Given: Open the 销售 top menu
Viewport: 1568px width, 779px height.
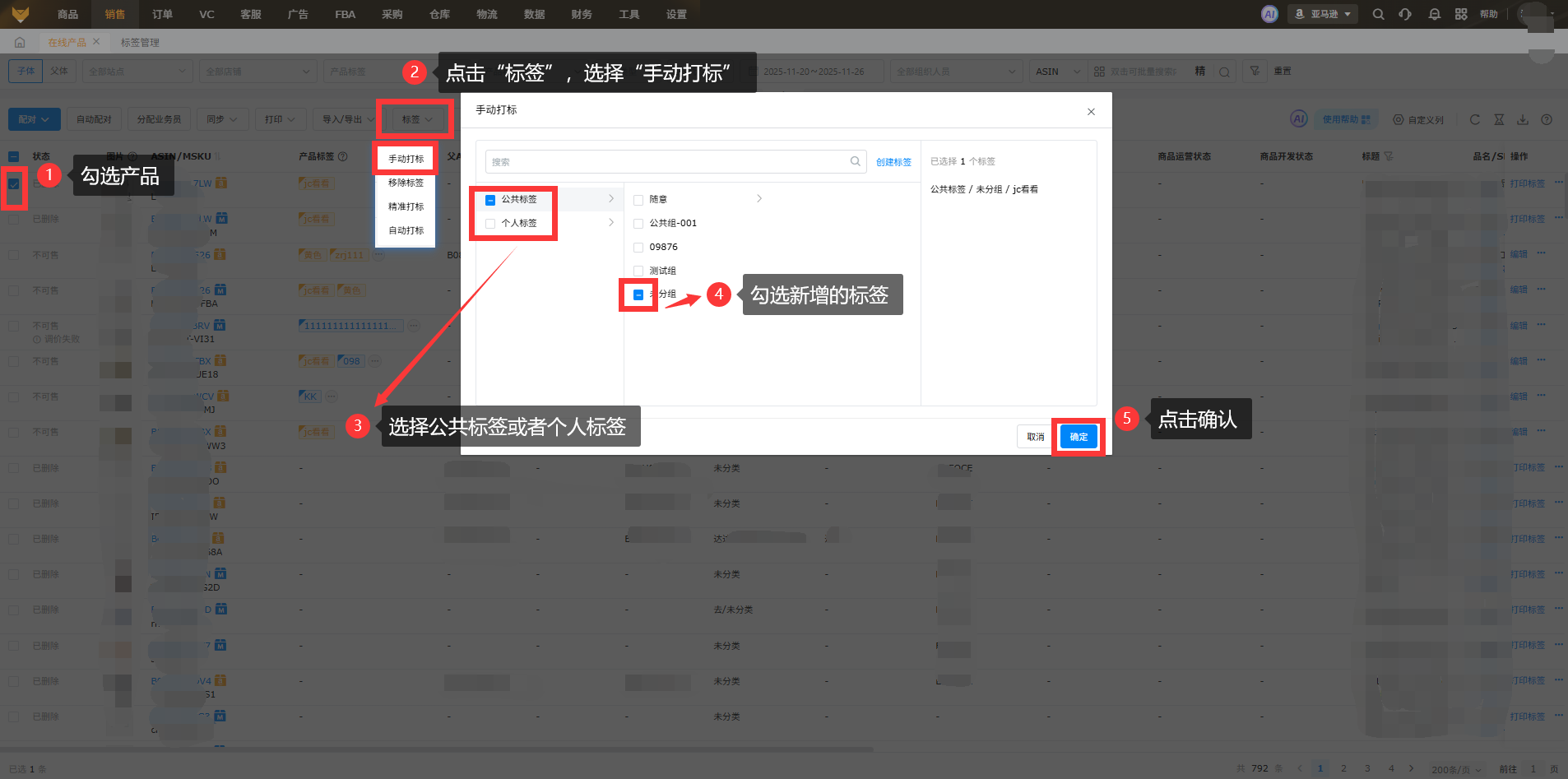Looking at the screenshot, I should 115,14.
